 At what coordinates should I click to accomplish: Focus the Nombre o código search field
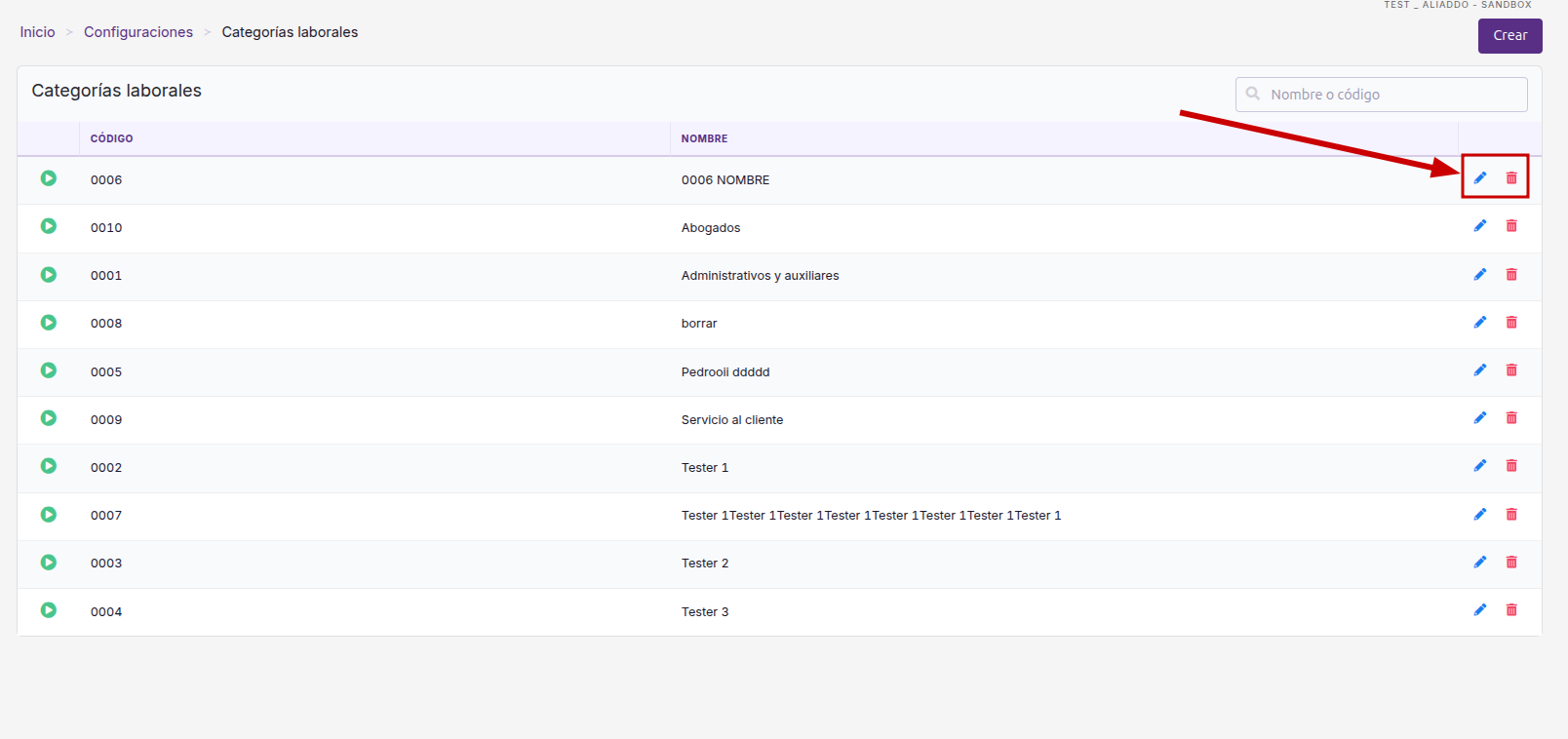pyautogui.click(x=1381, y=95)
